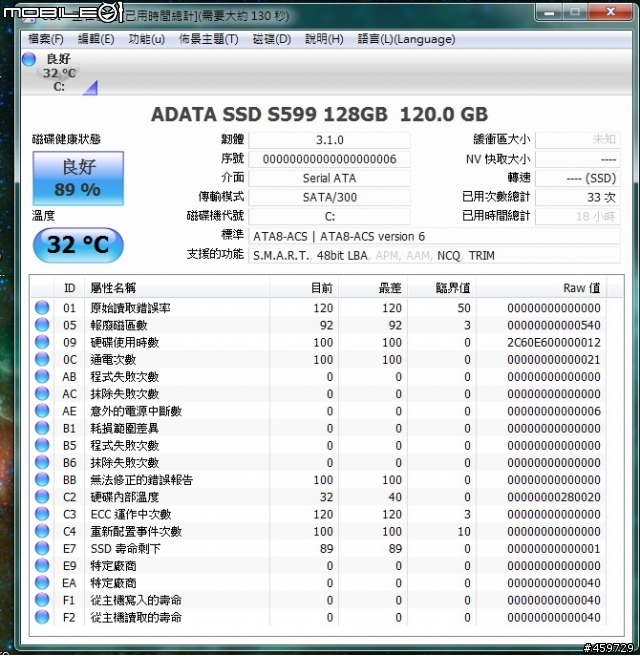Select the 硬碟內部溫度 attribute name
Screen dimensions: 640x656
[125, 497]
